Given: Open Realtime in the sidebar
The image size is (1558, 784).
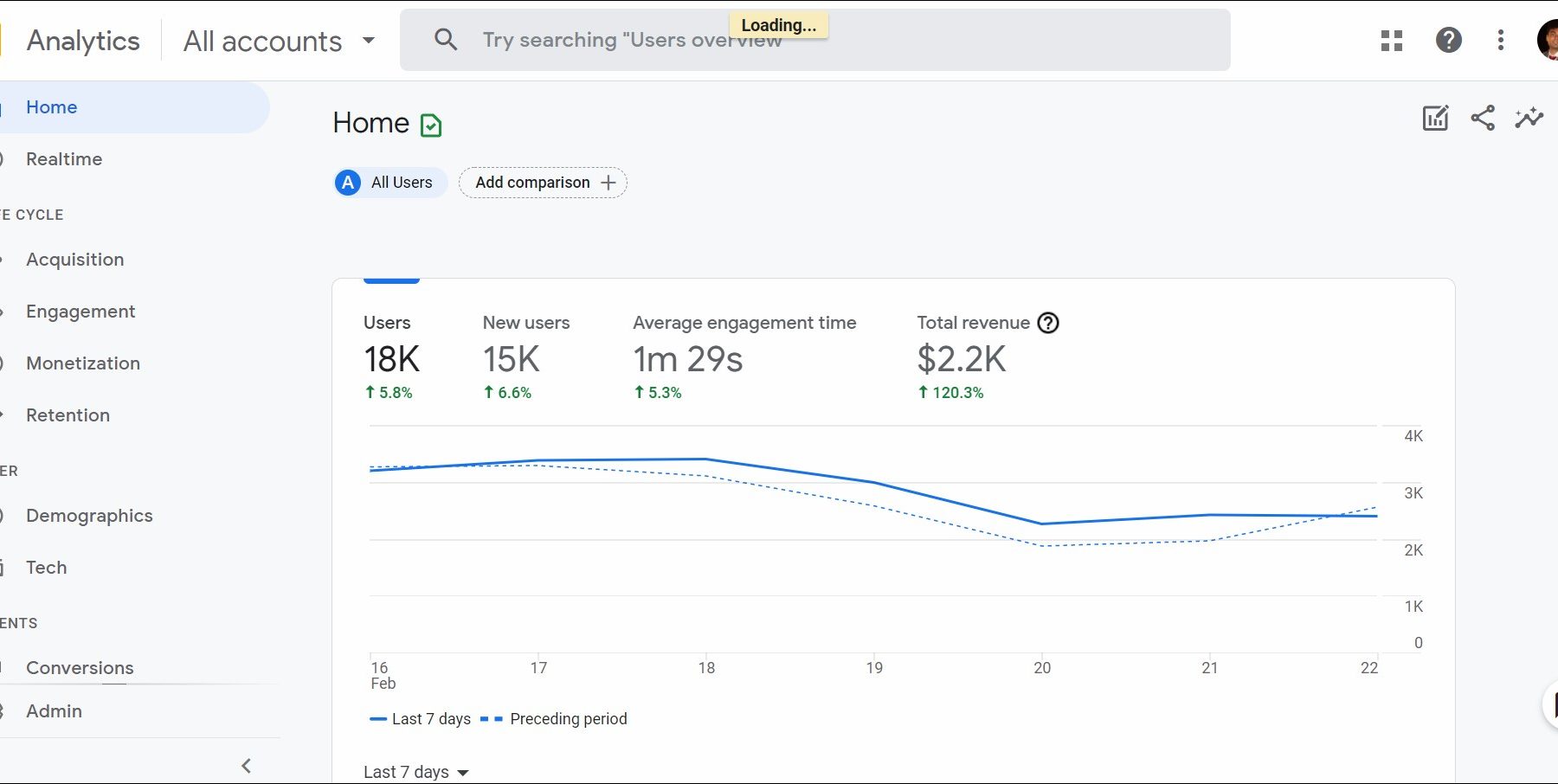Looking at the screenshot, I should click(64, 159).
